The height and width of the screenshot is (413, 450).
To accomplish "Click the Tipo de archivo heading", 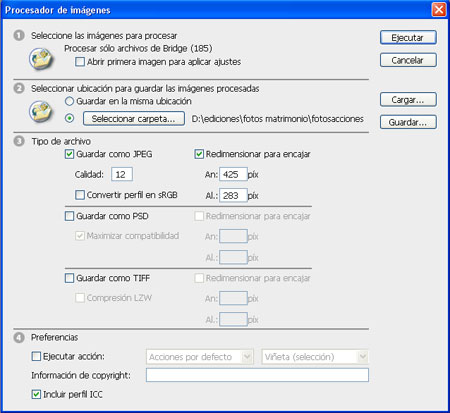I will pos(61,141).
